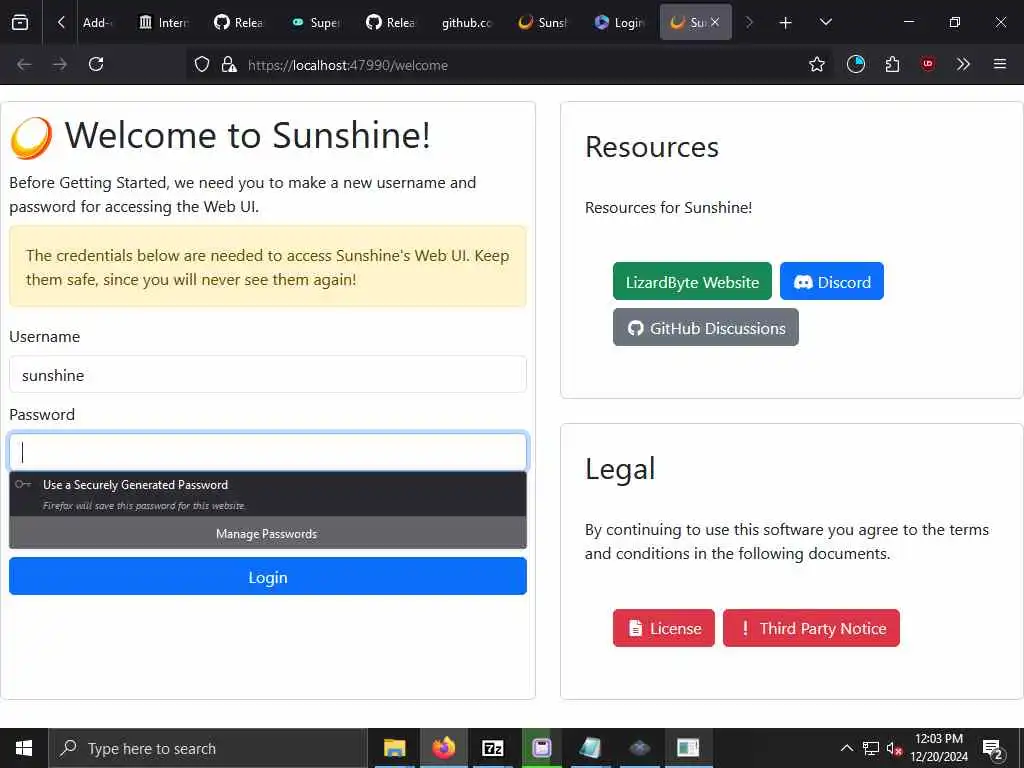The height and width of the screenshot is (768, 1024).
Task: Reload the current page
Action: tap(96, 64)
